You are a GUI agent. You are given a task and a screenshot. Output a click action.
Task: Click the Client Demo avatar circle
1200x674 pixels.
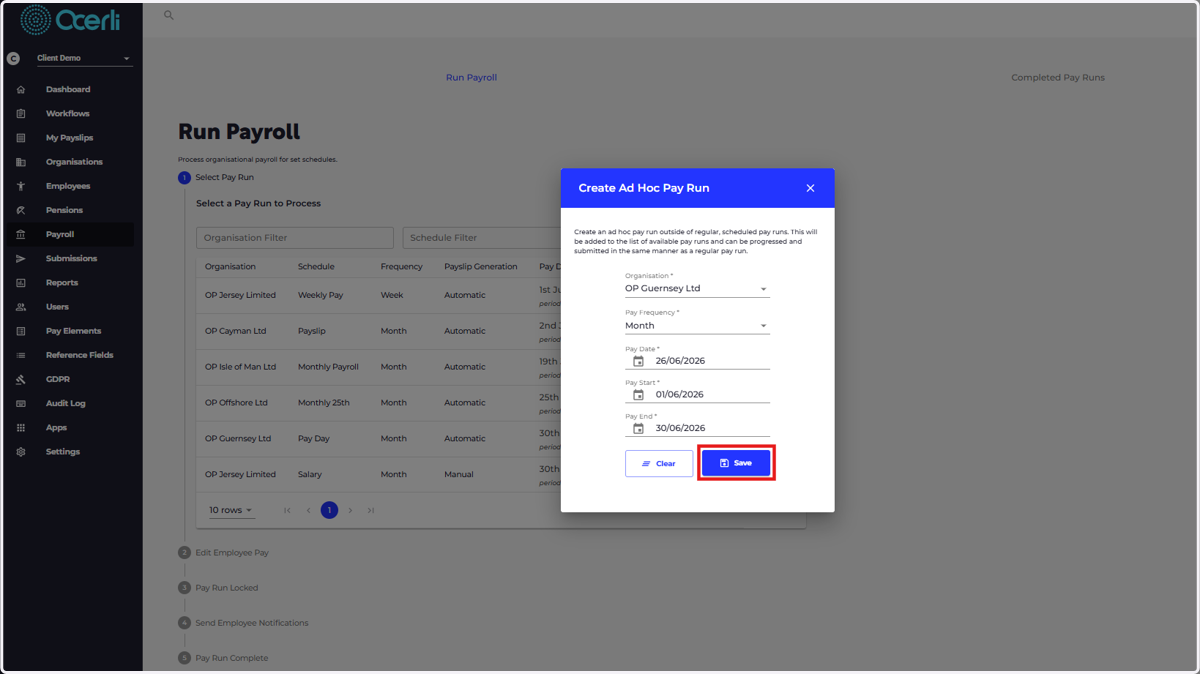13,59
